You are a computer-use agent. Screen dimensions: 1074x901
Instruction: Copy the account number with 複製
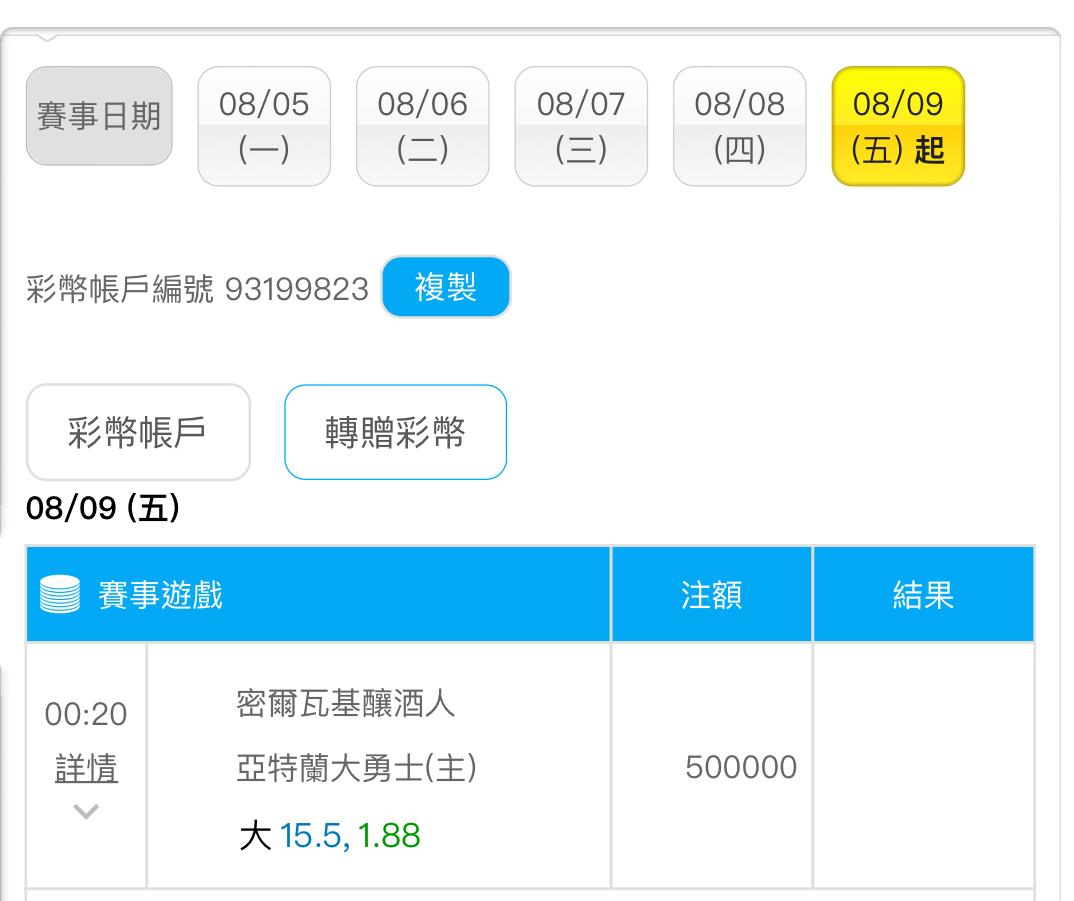(446, 287)
